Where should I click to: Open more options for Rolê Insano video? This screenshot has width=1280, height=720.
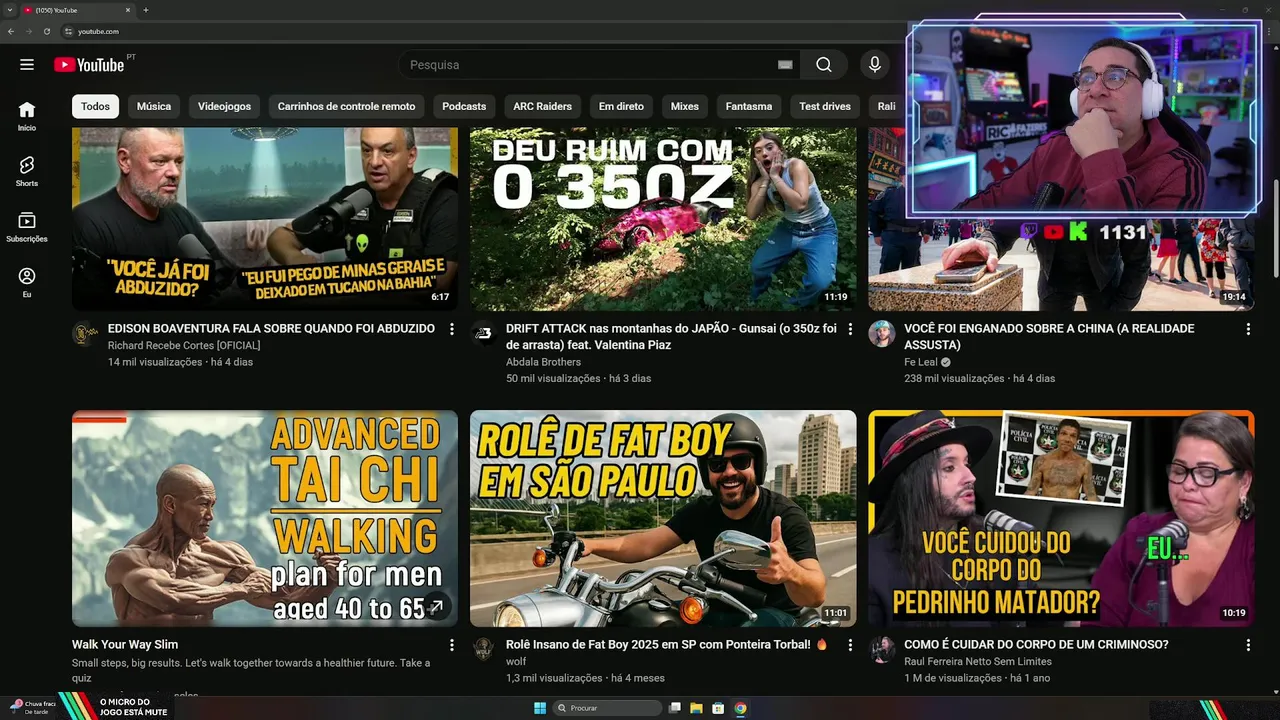coord(850,645)
